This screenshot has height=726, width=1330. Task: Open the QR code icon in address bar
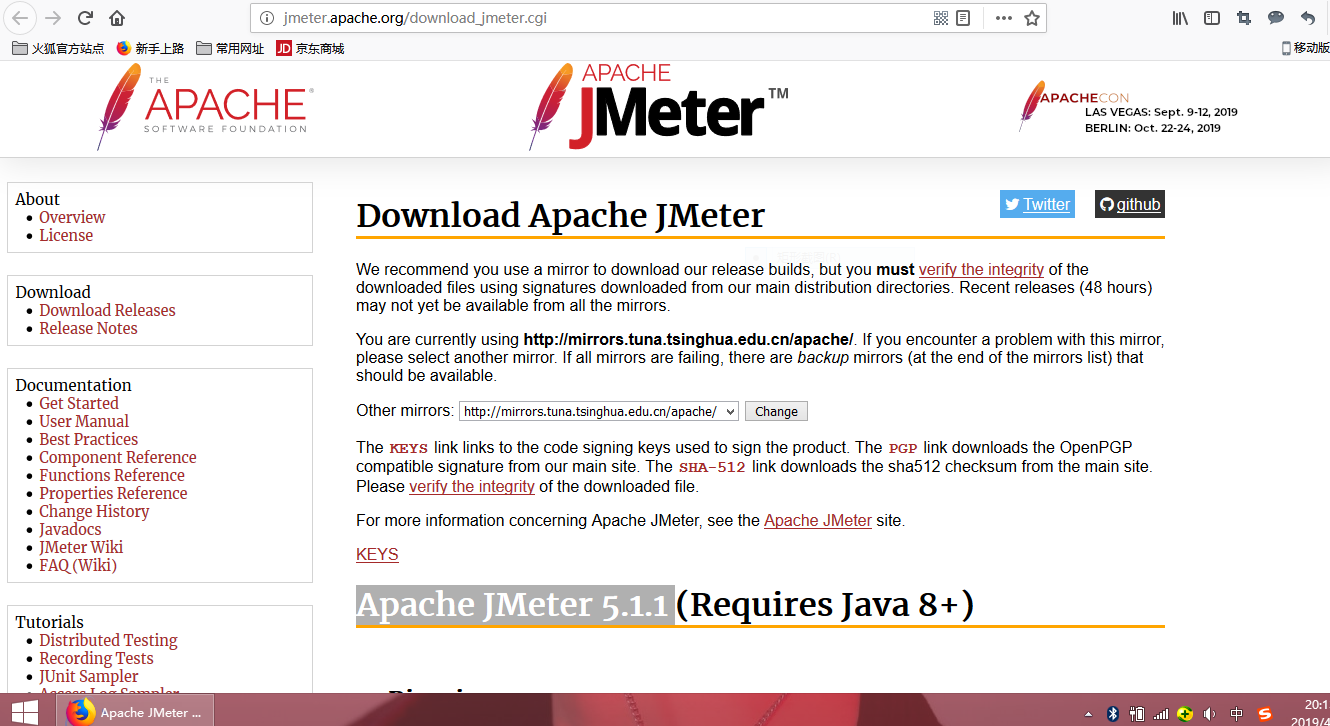point(940,18)
